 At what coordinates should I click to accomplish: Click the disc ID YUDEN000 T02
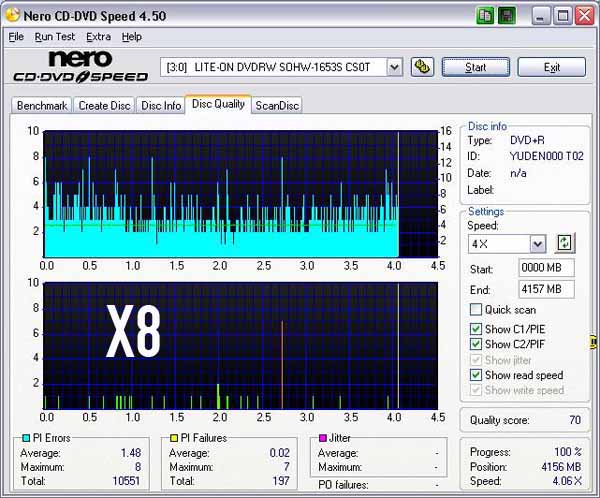[546, 156]
